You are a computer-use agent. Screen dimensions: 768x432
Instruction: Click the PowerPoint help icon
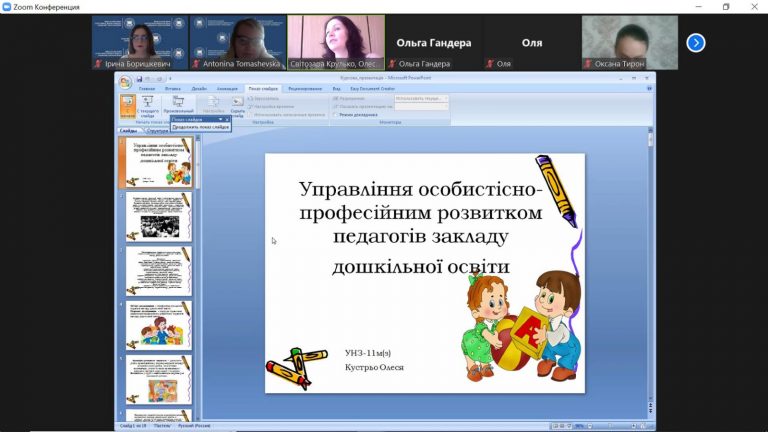pyautogui.click(x=649, y=89)
